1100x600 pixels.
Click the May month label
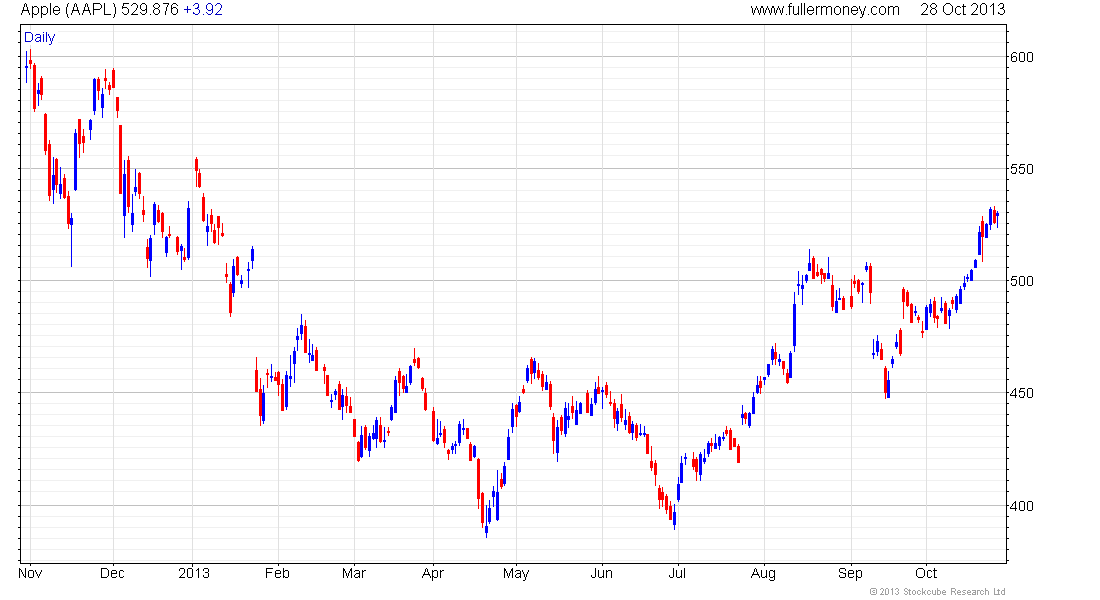516,574
